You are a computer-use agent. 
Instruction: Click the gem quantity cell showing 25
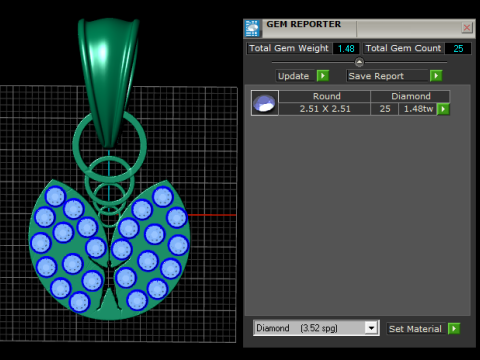pyautogui.click(x=385, y=109)
